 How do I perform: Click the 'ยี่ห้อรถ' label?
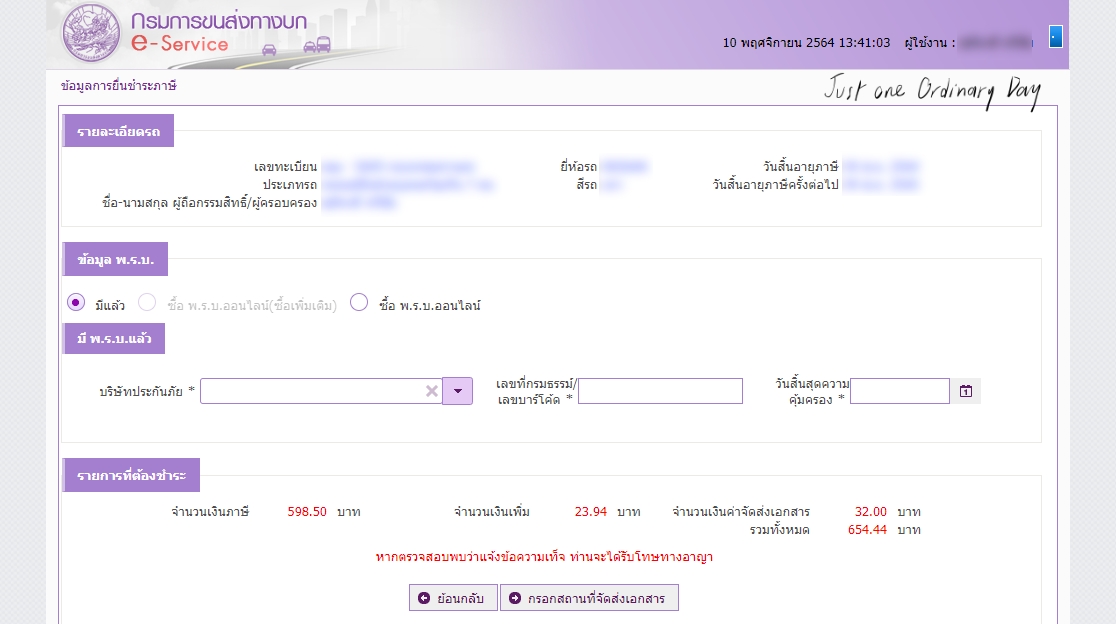click(x=578, y=166)
